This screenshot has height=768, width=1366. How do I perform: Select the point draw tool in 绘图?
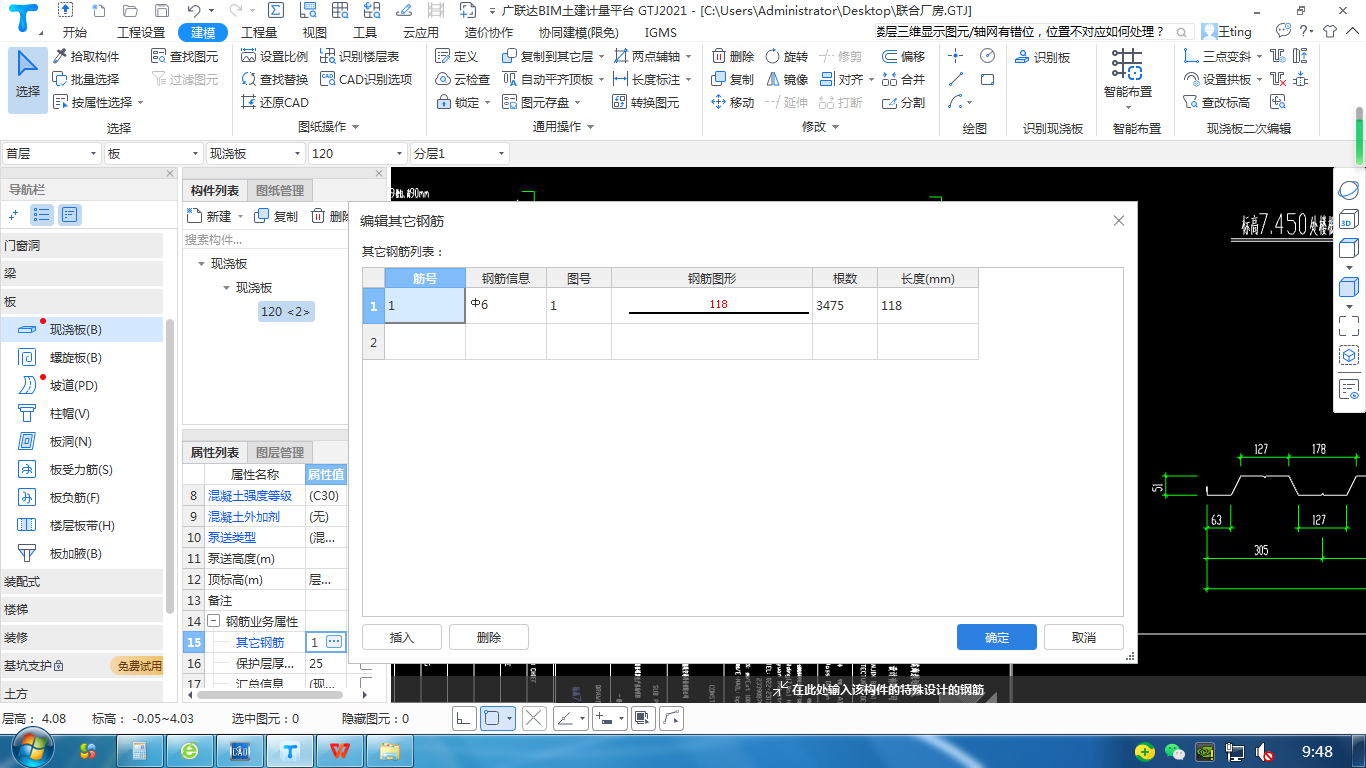point(956,56)
